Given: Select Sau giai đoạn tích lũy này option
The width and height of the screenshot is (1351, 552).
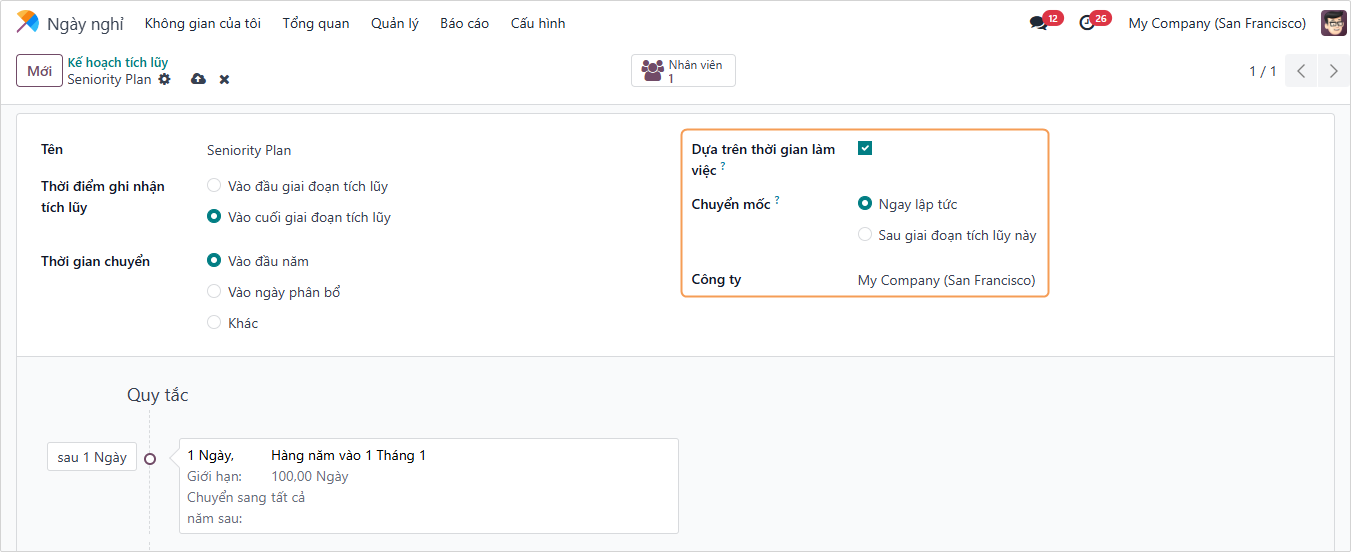Looking at the screenshot, I should 865,235.
